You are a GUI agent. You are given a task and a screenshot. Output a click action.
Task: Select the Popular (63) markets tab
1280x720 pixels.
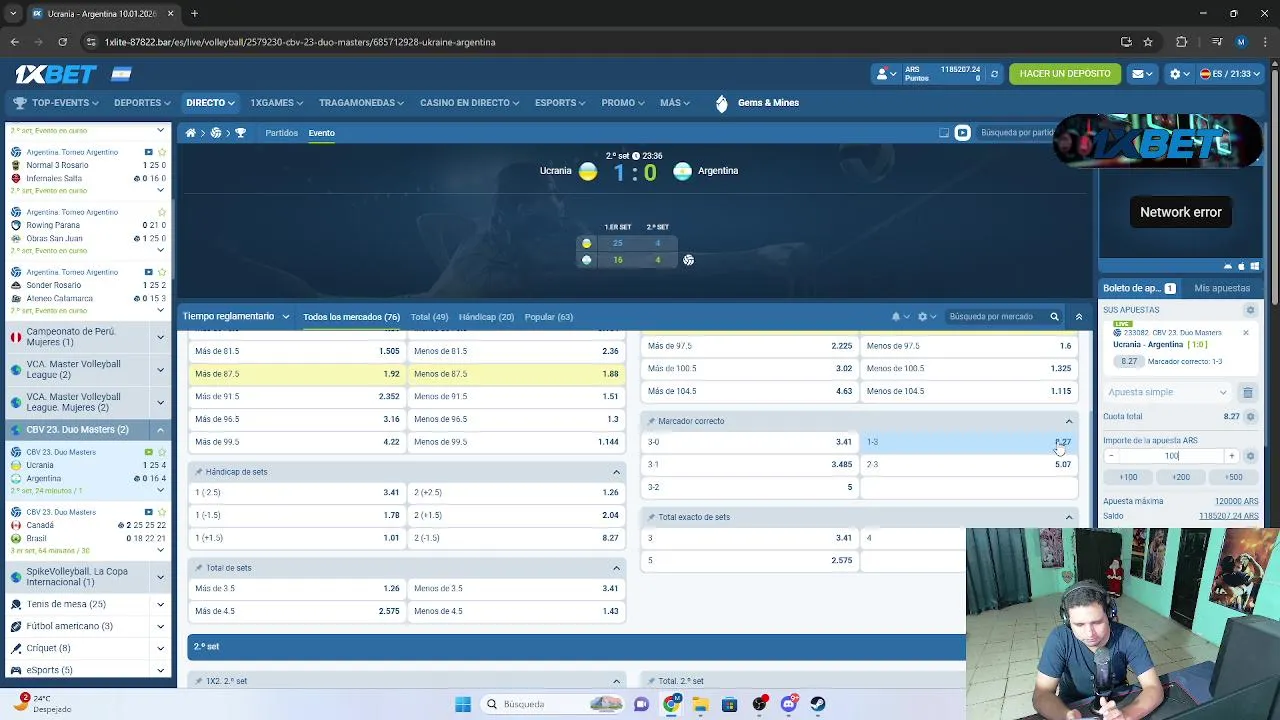coord(549,317)
